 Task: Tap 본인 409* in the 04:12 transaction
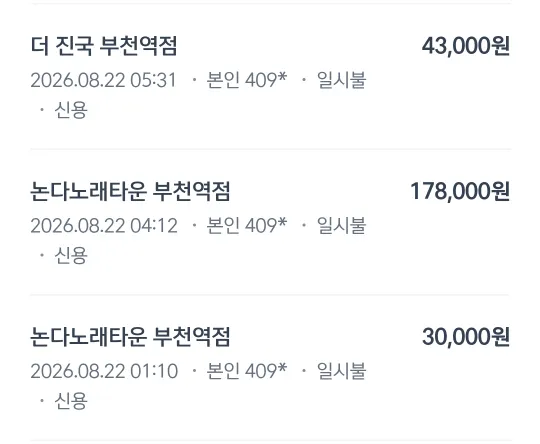[x=247, y=226]
